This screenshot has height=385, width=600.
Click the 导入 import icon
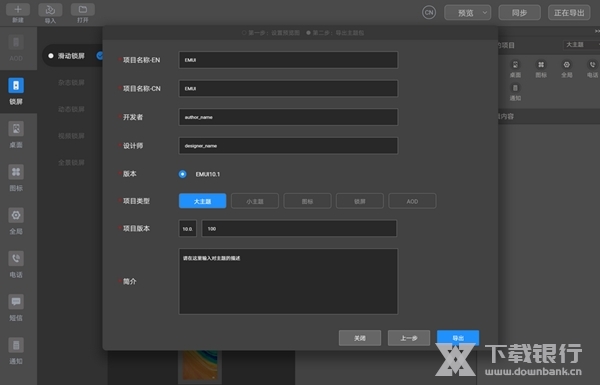tap(50, 10)
